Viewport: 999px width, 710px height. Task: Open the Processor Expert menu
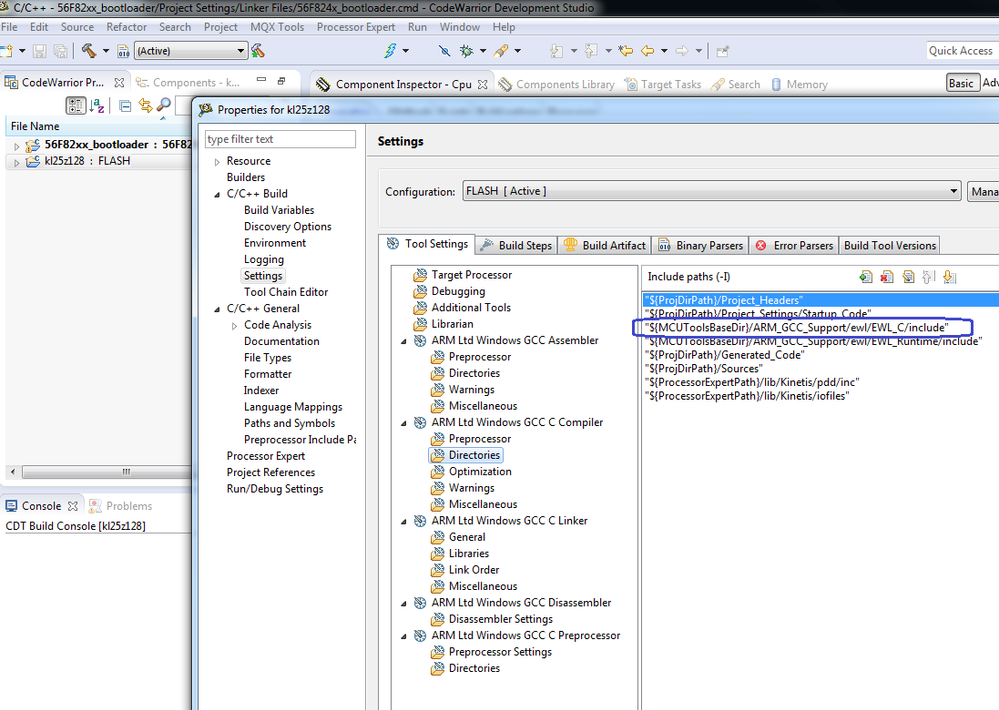[356, 27]
